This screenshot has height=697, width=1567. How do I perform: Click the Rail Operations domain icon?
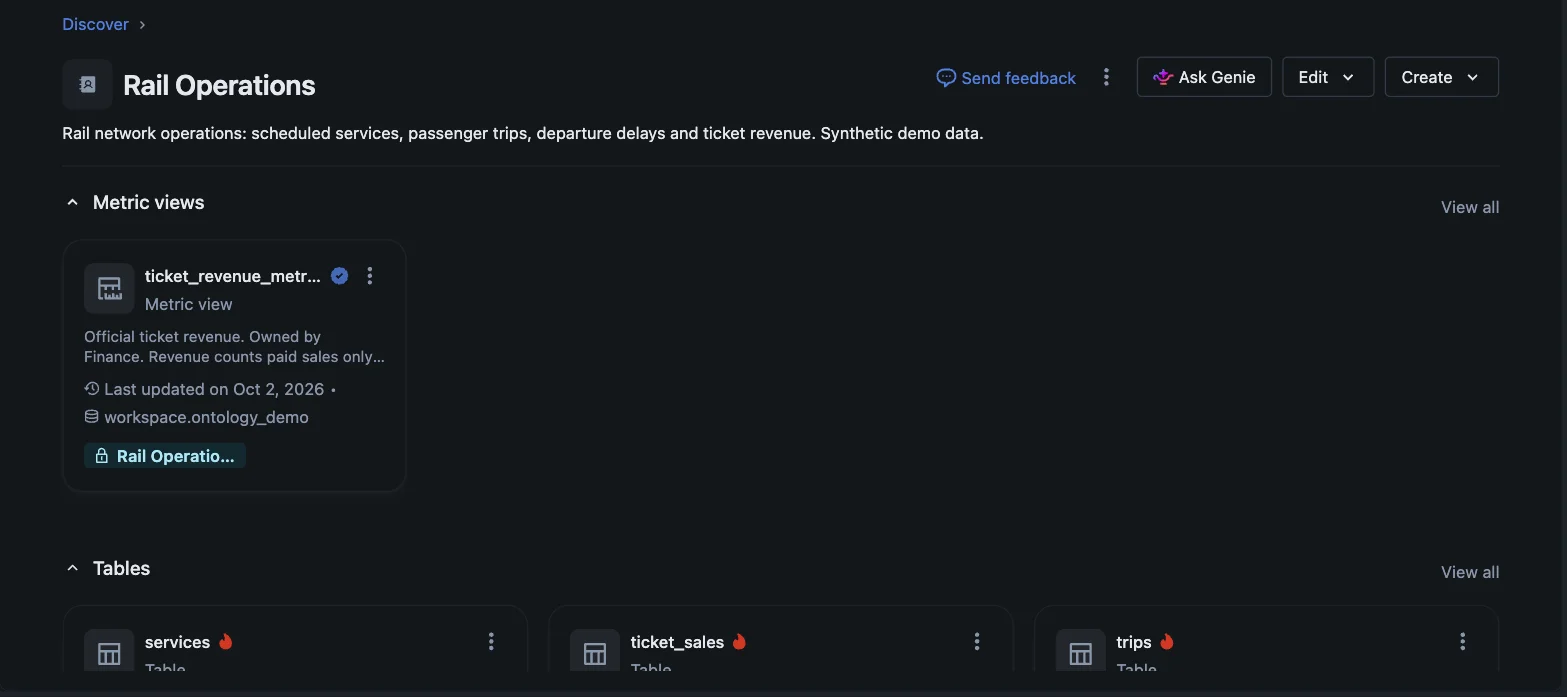coord(87,85)
